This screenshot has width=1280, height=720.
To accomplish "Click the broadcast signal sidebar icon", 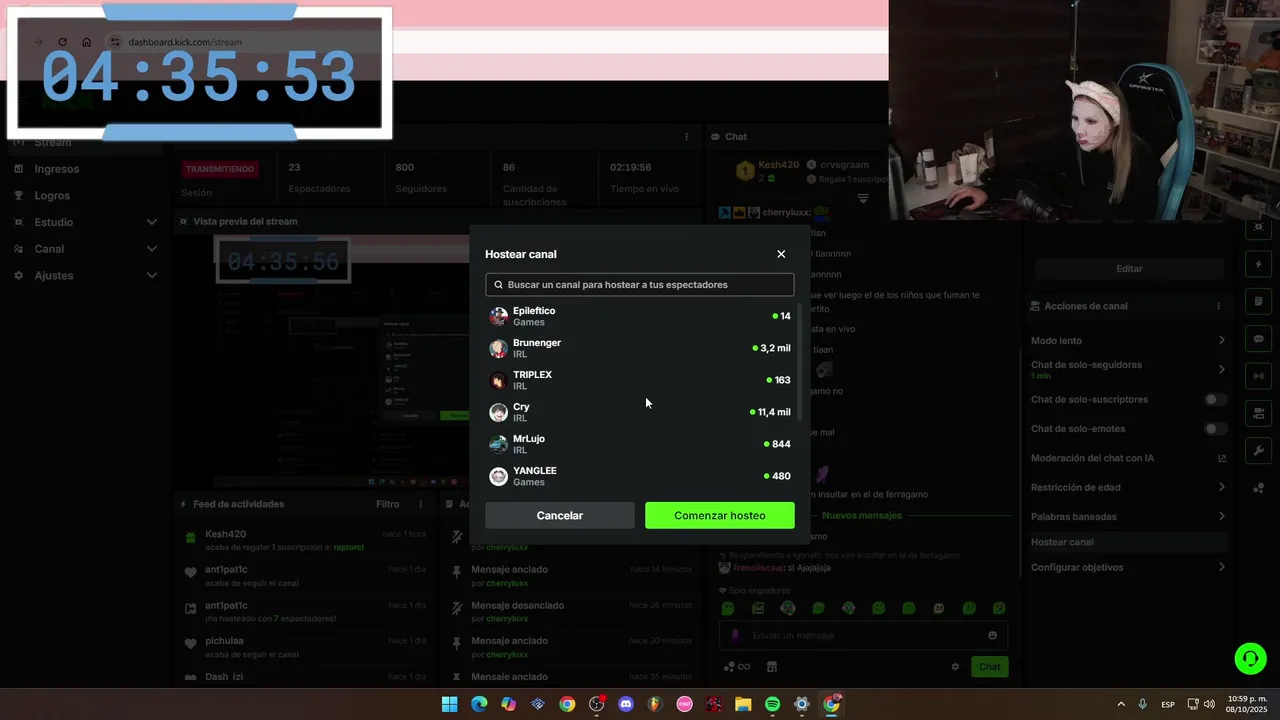I will 1258,376.
